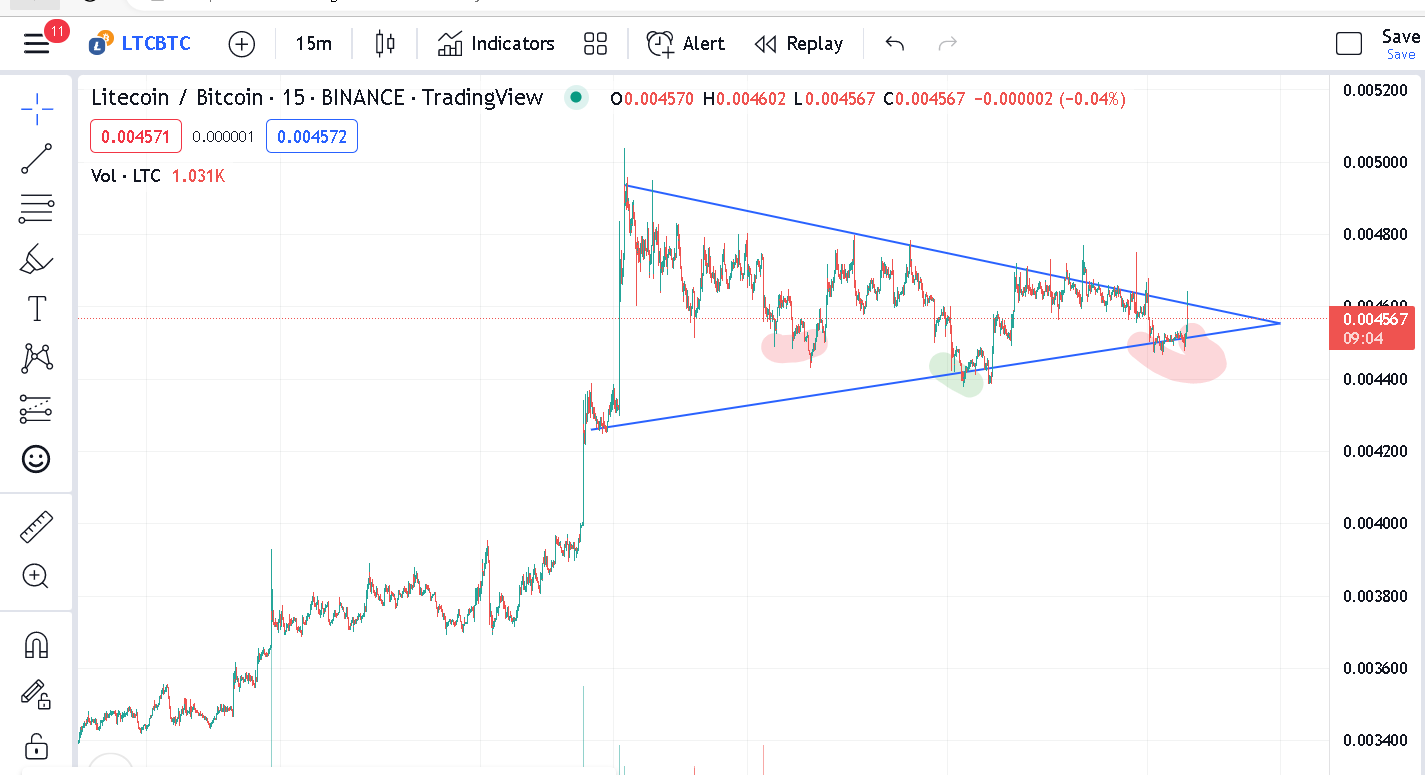
Task: Click the 0.004000 price axis label
Action: [x=1375, y=524]
